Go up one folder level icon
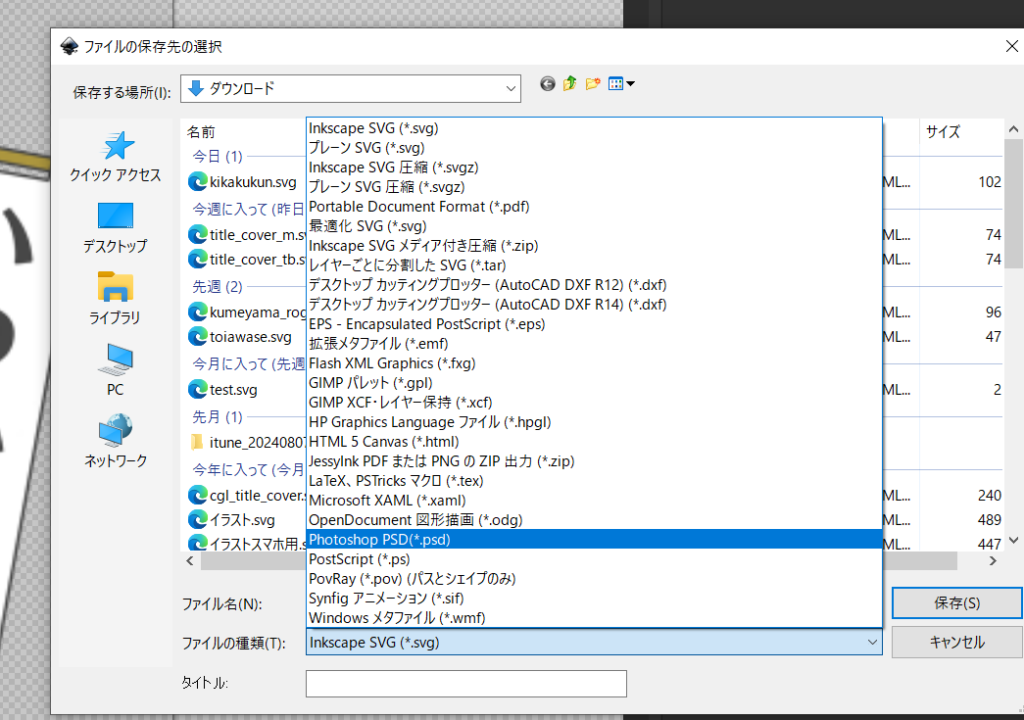This screenshot has width=1024, height=720. 570,84
